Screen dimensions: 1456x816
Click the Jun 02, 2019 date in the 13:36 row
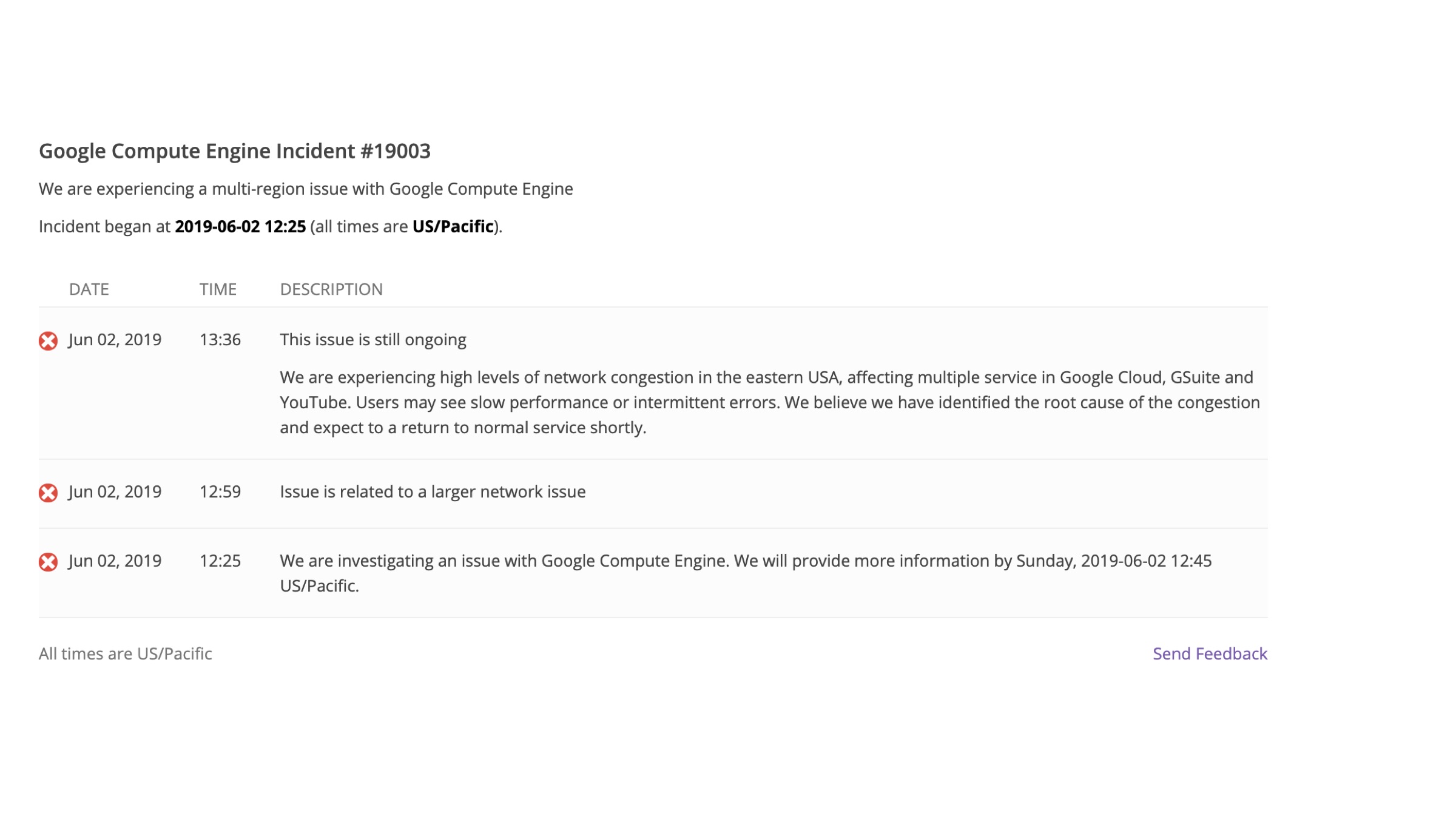(115, 340)
